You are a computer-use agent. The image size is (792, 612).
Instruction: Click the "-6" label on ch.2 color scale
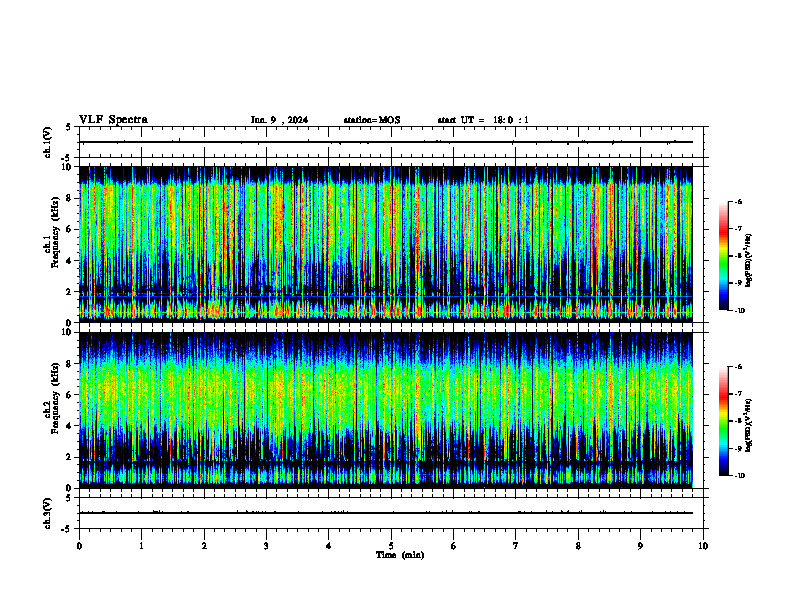click(738, 367)
